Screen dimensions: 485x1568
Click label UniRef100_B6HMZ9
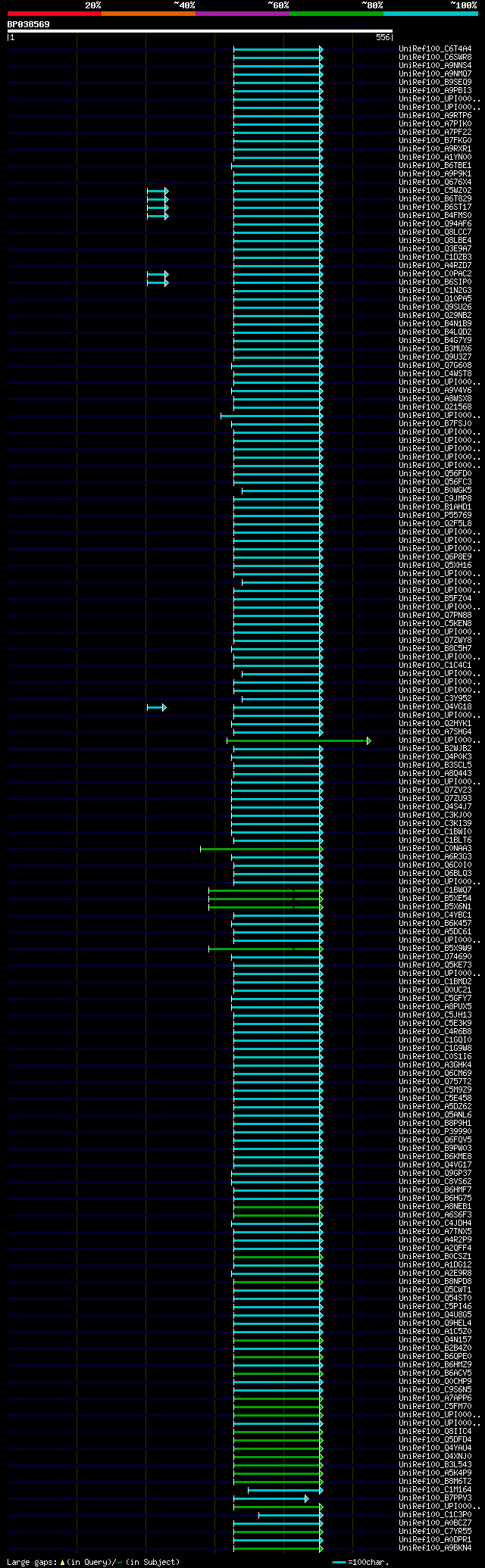point(435,1365)
